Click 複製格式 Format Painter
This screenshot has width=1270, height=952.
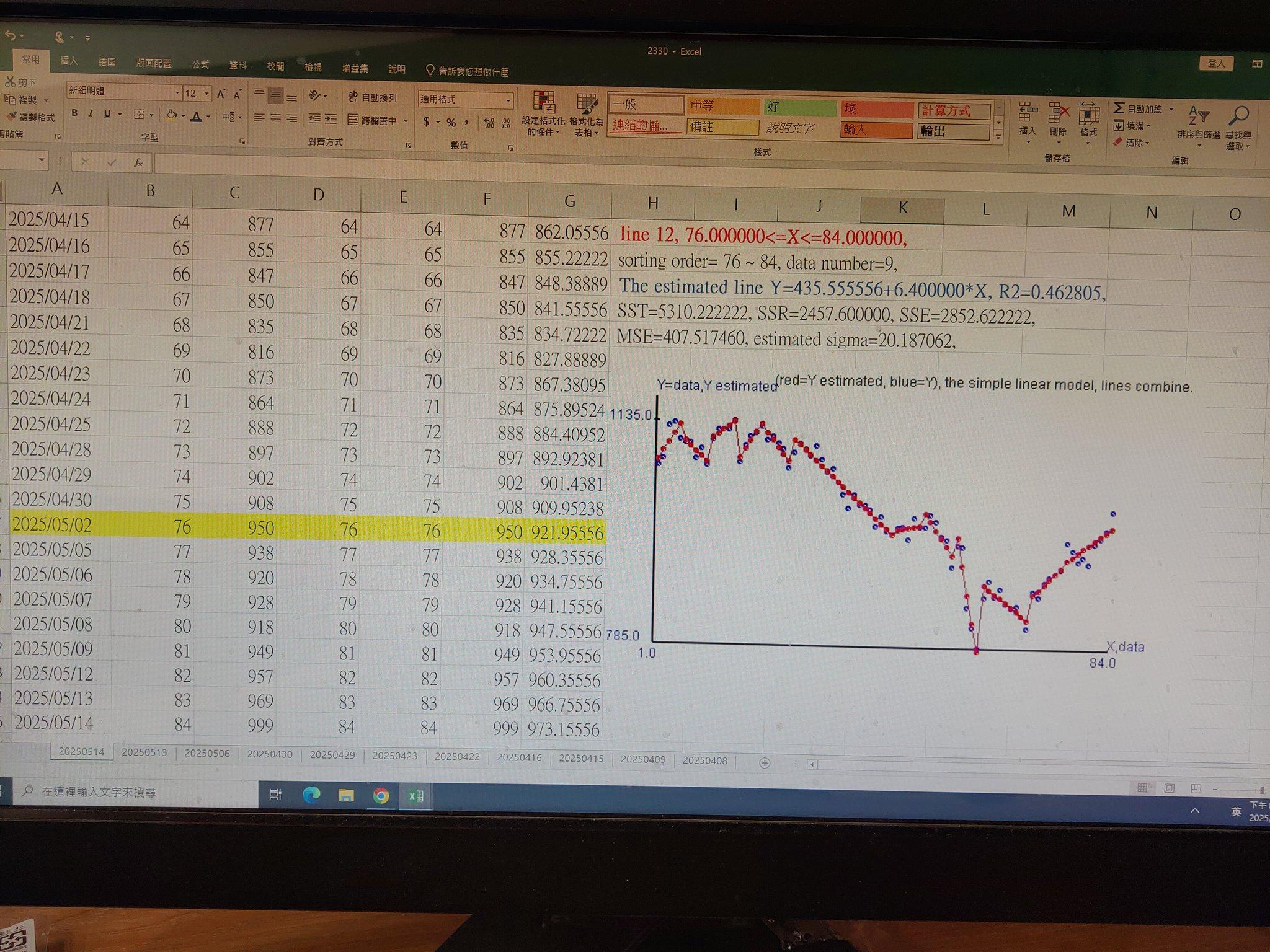tap(30, 117)
